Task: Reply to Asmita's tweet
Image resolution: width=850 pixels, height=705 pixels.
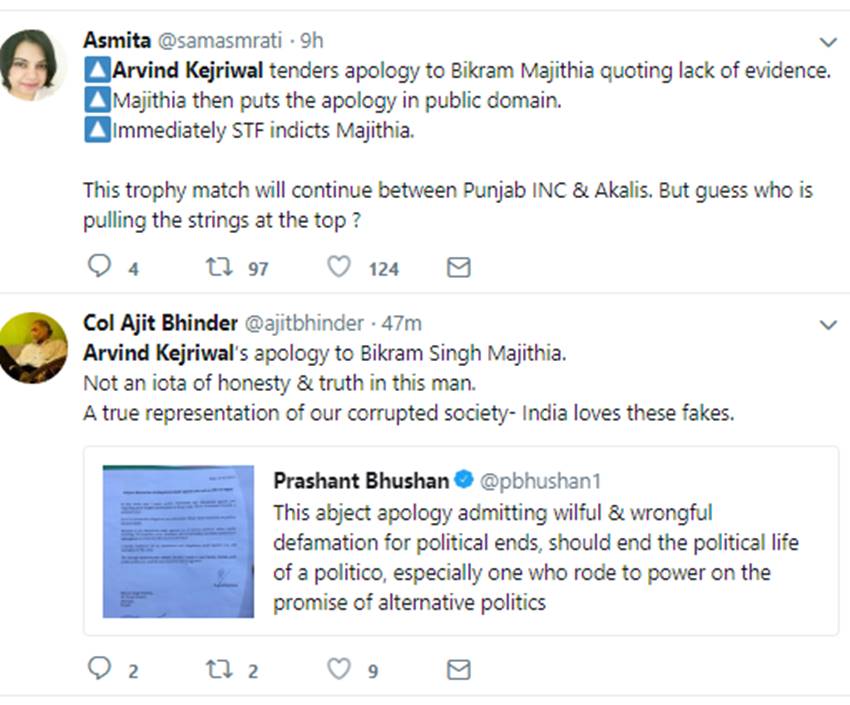Action: tap(100, 267)
